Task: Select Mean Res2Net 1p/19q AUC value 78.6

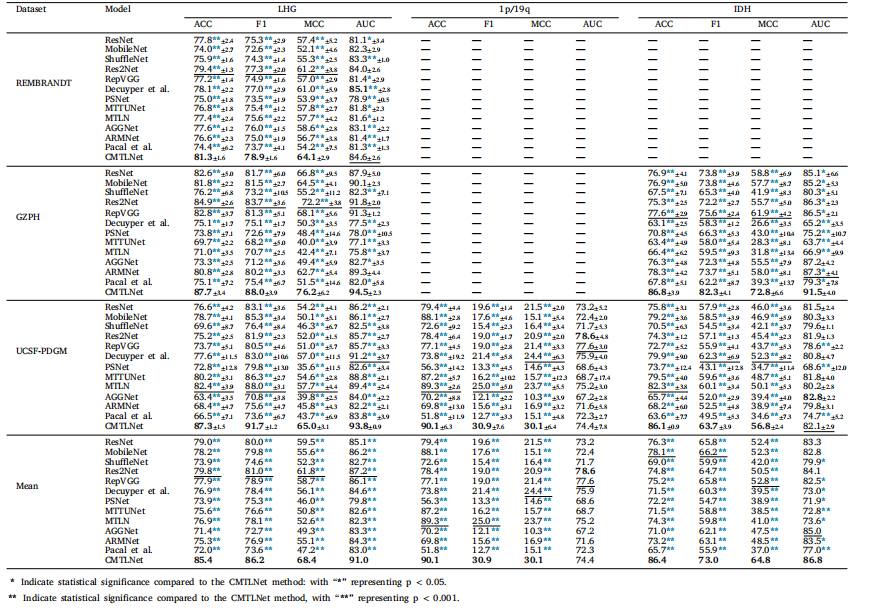Action: click(x=585, y=471)
